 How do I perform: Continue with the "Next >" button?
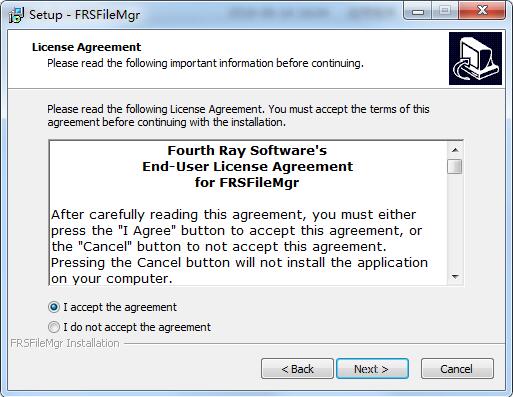coord(372,369)
